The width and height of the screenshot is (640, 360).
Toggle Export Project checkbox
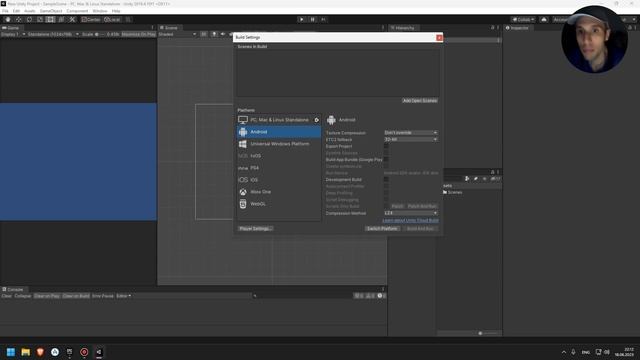386,146
